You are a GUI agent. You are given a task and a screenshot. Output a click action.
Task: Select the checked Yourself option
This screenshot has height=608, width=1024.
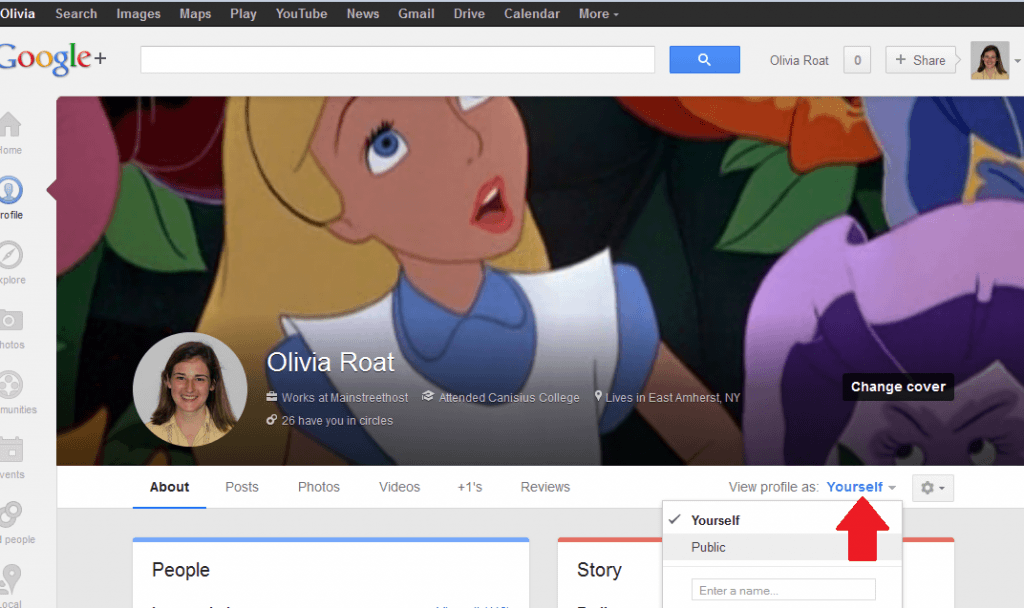point(717,519)
